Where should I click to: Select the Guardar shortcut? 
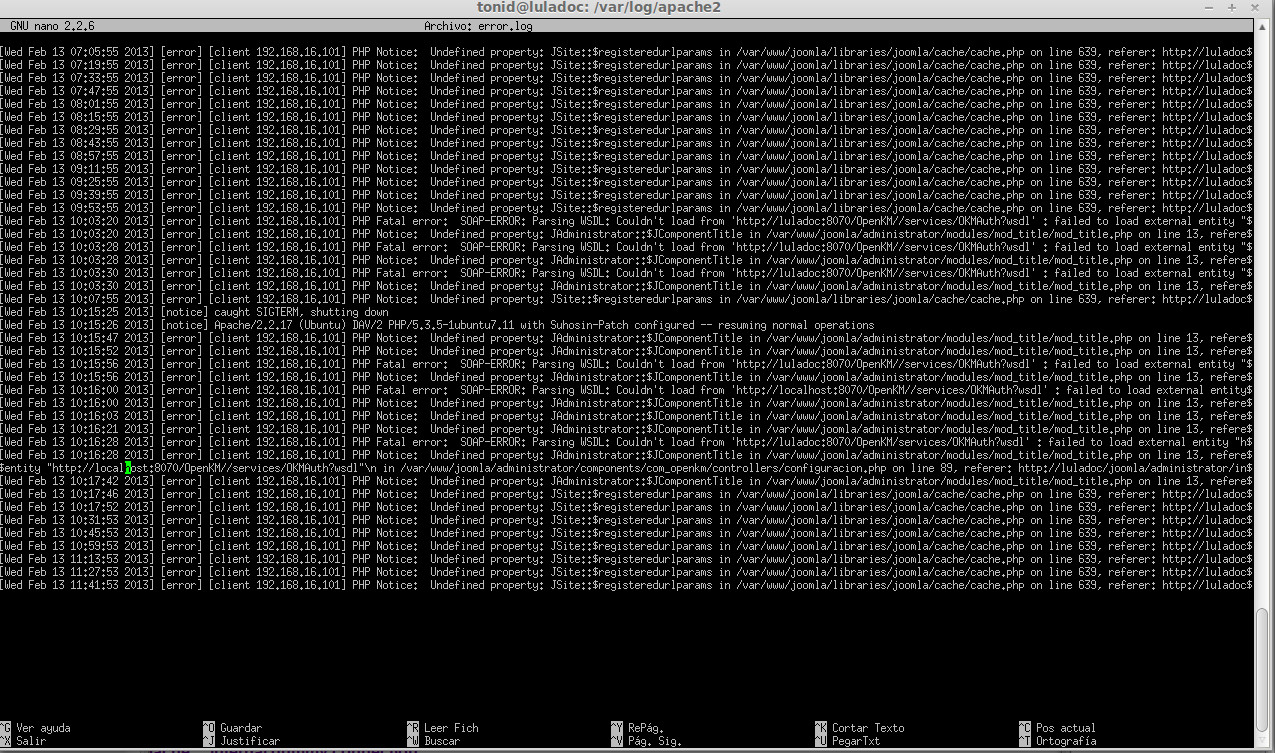point(240,728)
